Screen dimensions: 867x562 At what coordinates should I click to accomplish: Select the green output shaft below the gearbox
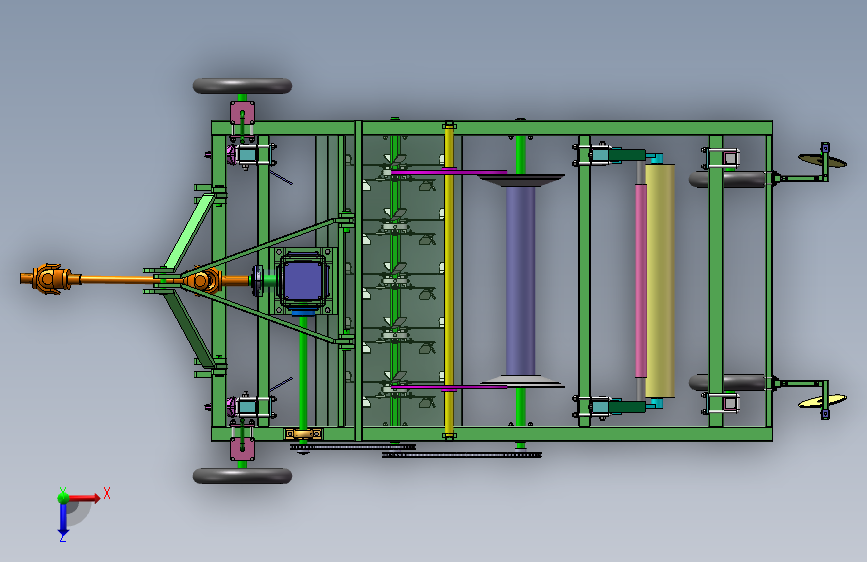click(303, 372)
